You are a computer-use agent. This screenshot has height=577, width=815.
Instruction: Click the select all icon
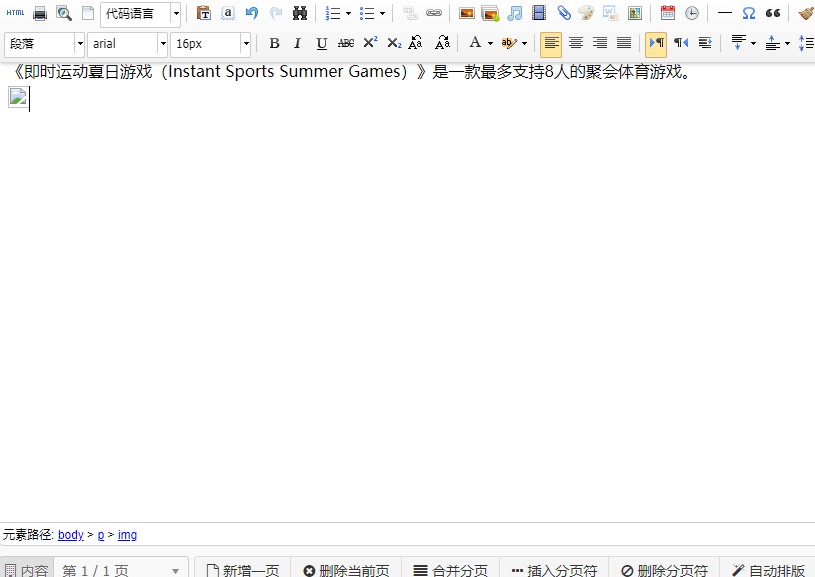pyautogui.click(x=228, y=13)
